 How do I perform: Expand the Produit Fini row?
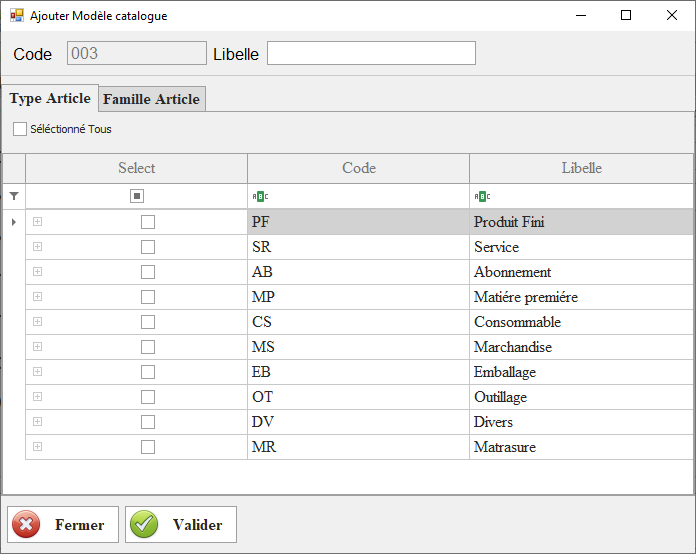38,222
